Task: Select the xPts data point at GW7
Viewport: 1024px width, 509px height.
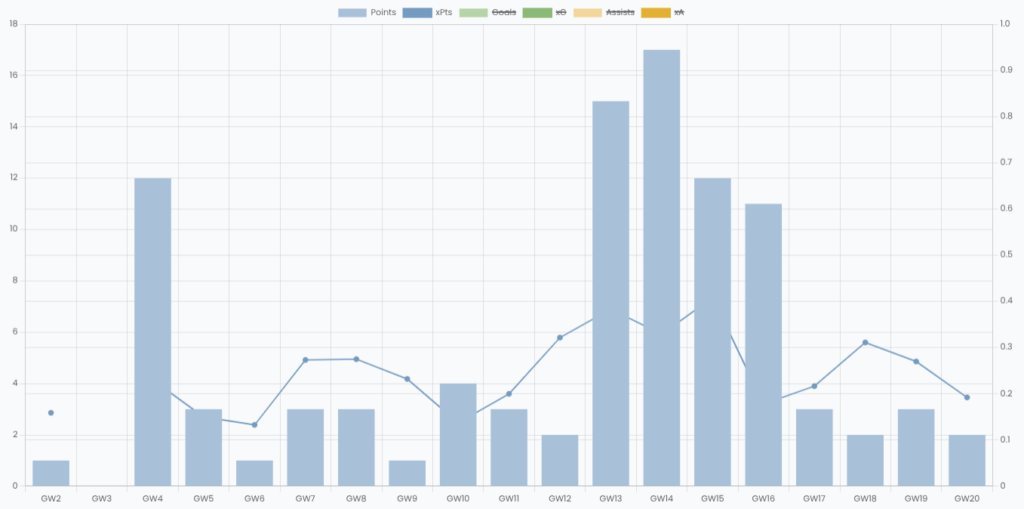Action: point(305,360)
